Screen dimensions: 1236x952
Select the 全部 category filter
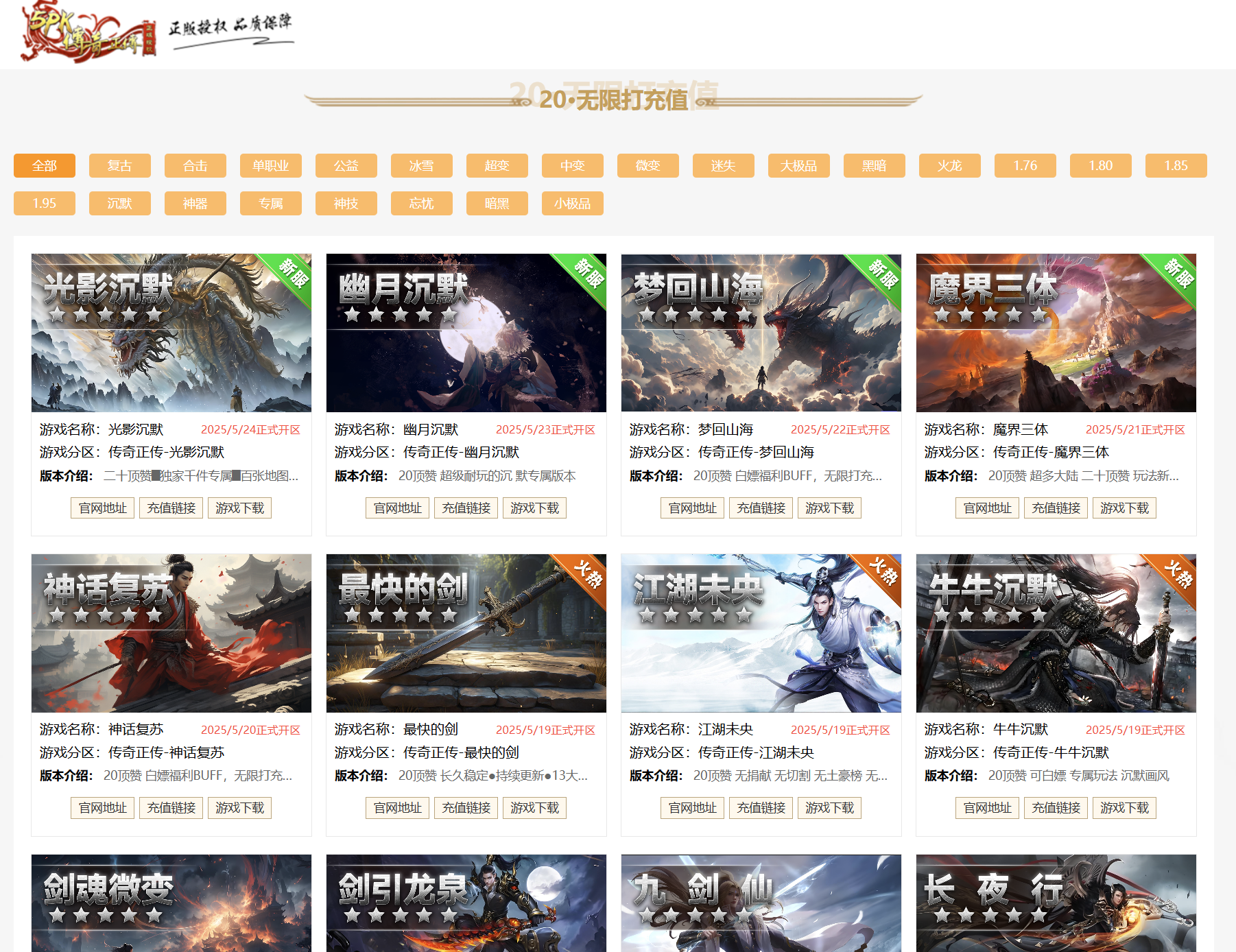tap(45, 166)
